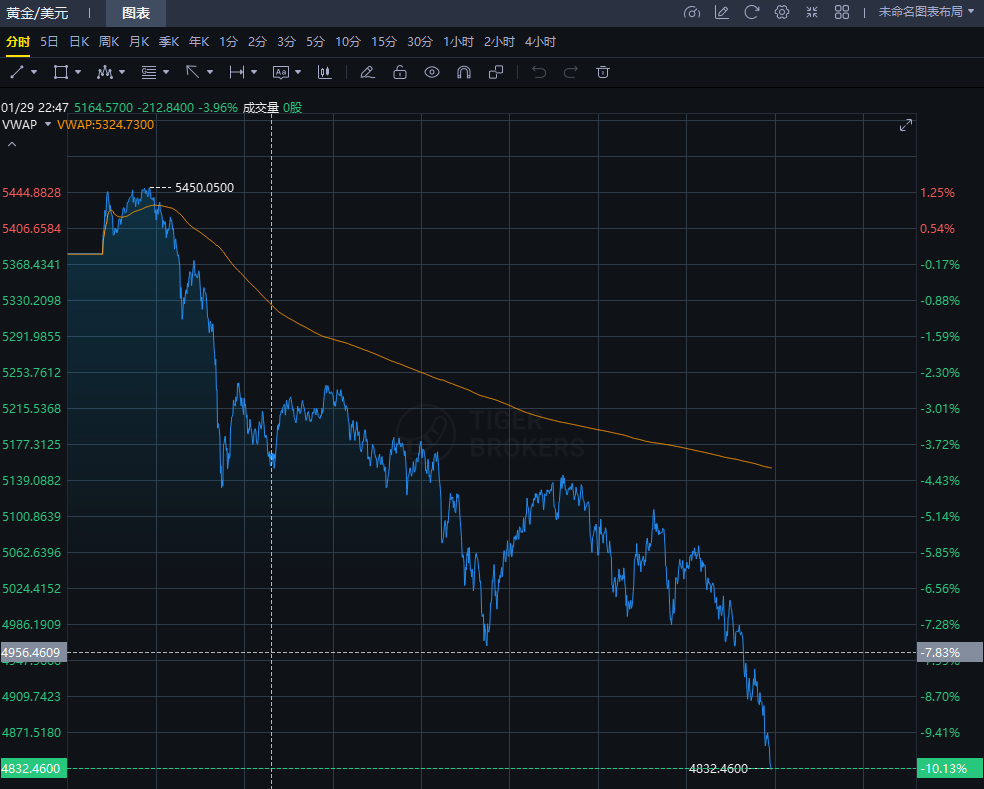Open the multi-chart grid layout icon

click(842, 12)
